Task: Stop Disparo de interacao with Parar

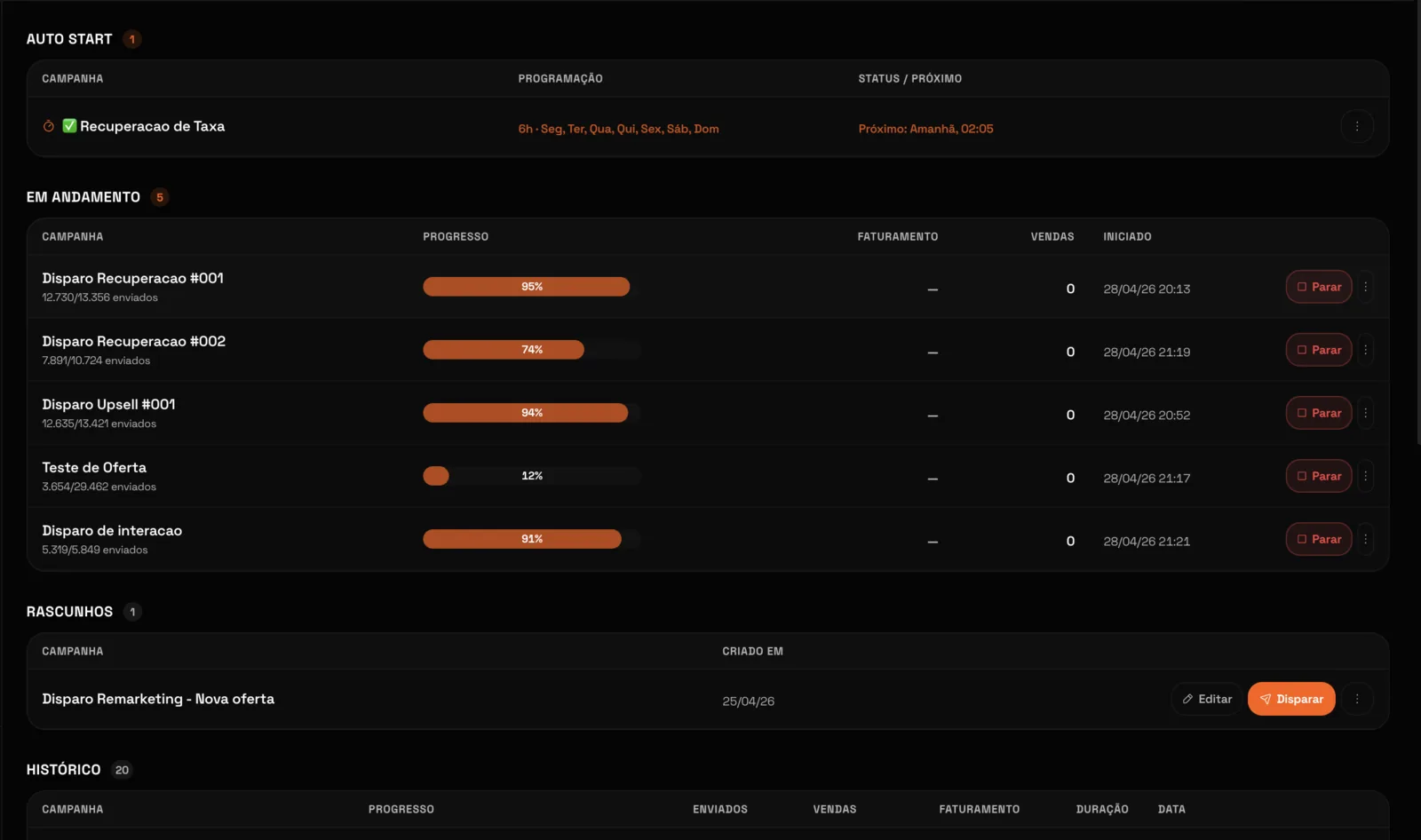Action: click(1319, 539)
